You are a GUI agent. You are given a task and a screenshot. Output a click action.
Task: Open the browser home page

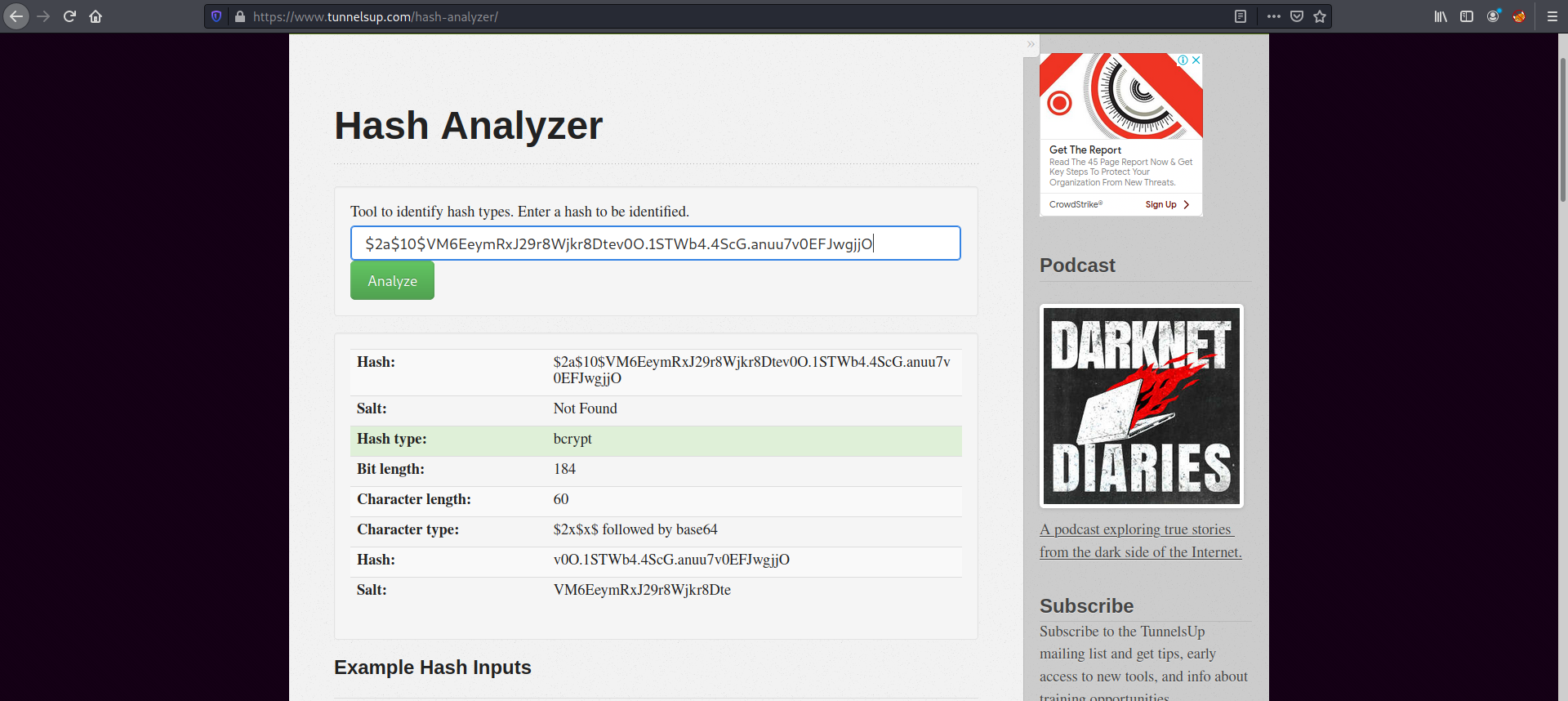pyautogui.click(x=96, y=16)
